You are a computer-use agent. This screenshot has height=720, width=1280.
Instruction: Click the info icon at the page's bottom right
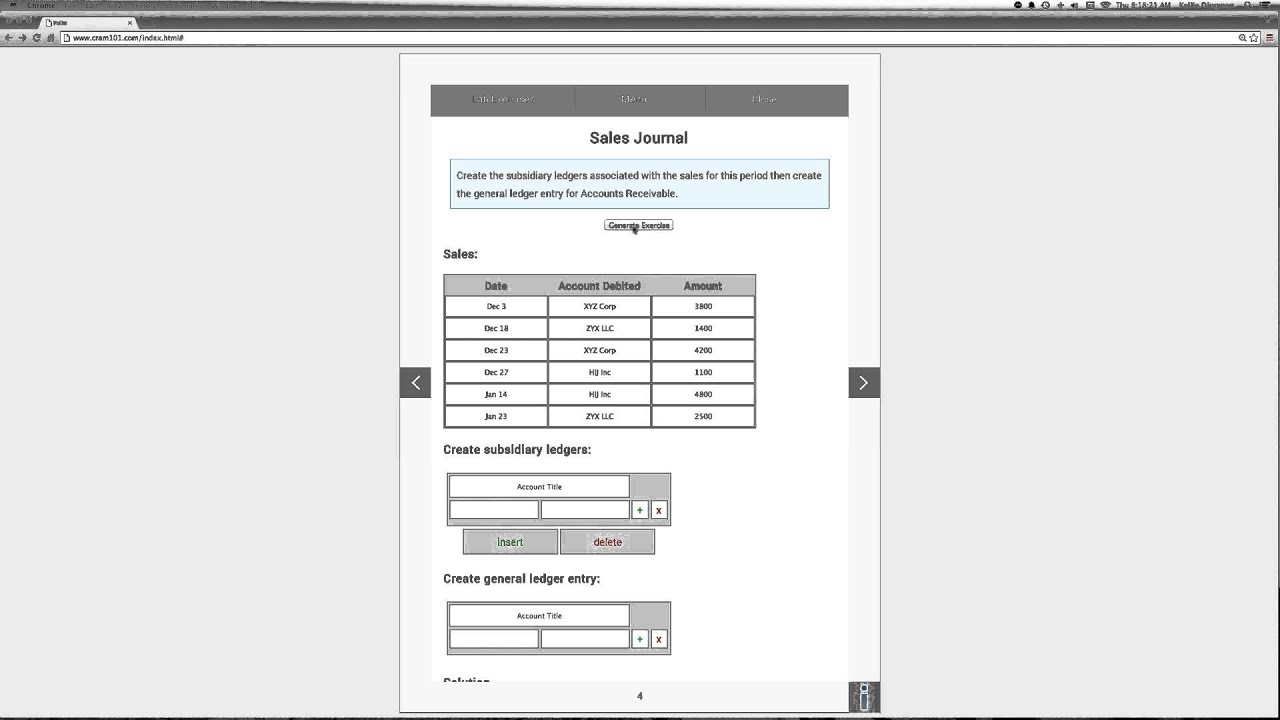tap(864, 697)
